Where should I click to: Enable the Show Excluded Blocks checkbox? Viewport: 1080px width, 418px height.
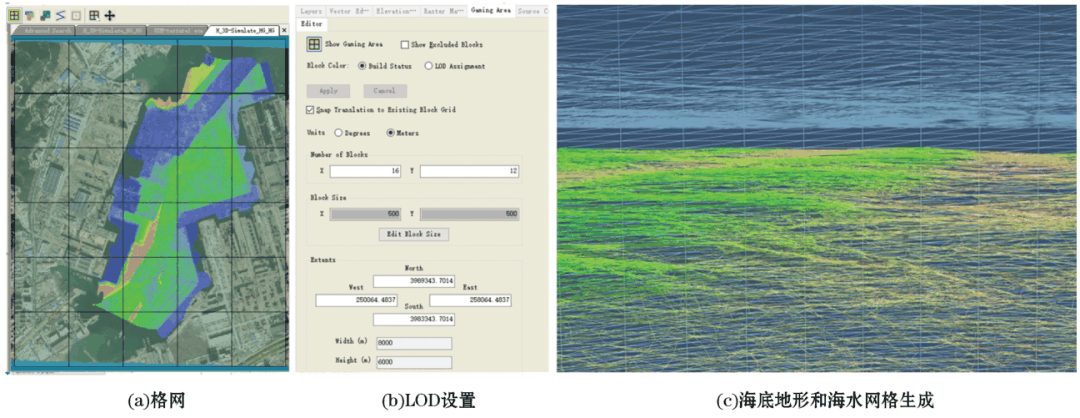[x=404, y=45]
